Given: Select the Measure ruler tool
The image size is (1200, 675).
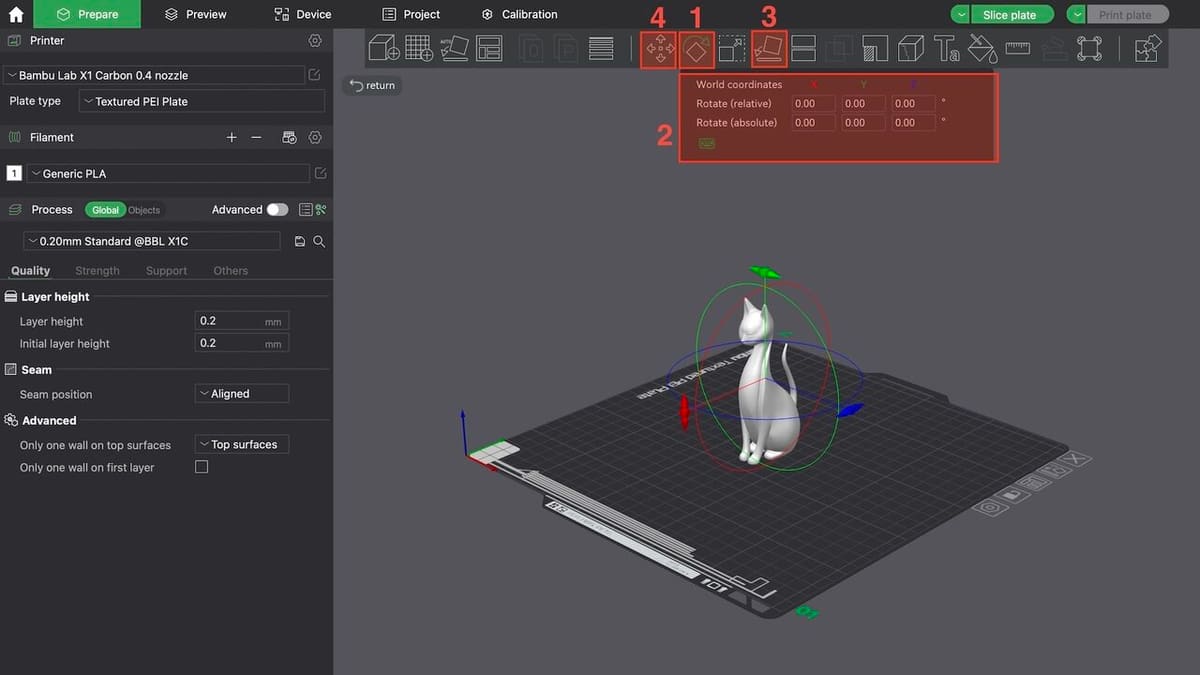Looking at the screenshot, I should click(x=1018, y=48).
